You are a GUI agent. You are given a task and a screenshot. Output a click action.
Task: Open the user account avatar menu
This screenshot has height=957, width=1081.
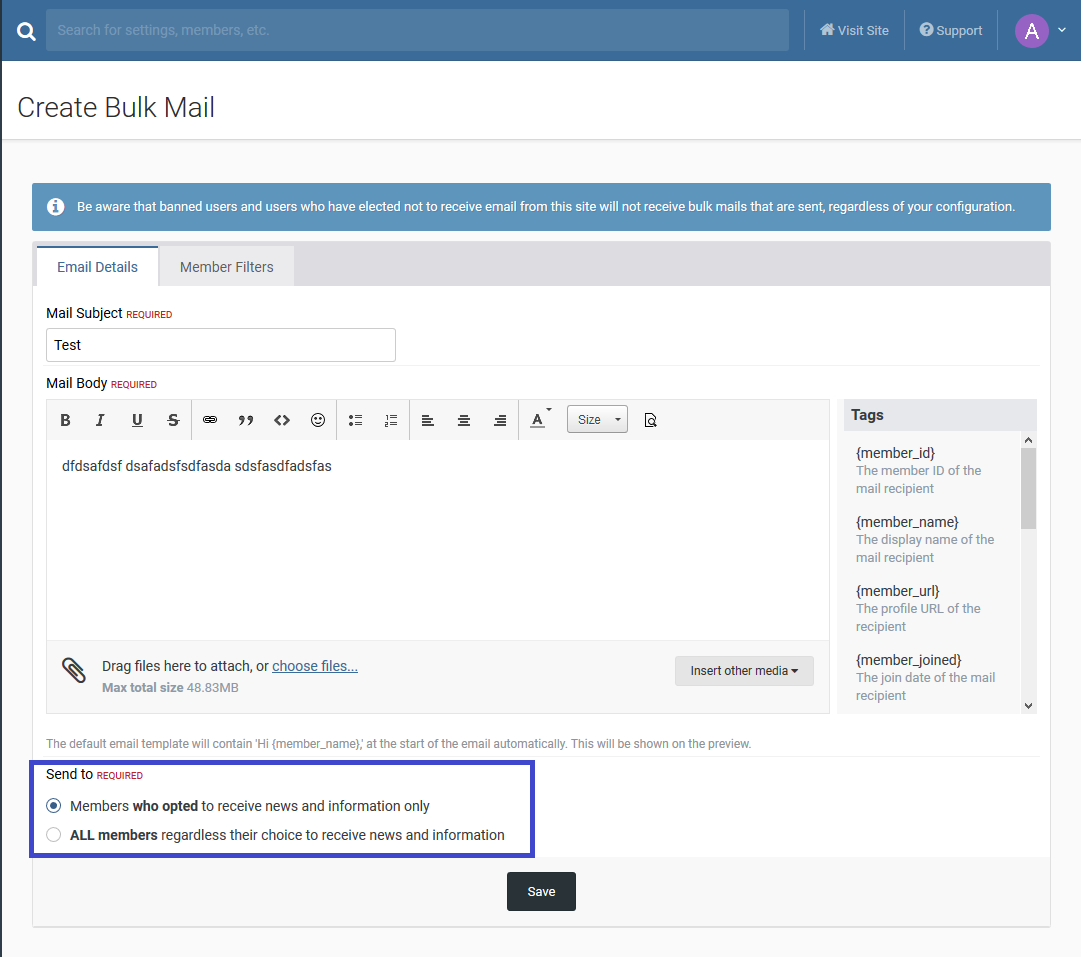point(1040,30)
